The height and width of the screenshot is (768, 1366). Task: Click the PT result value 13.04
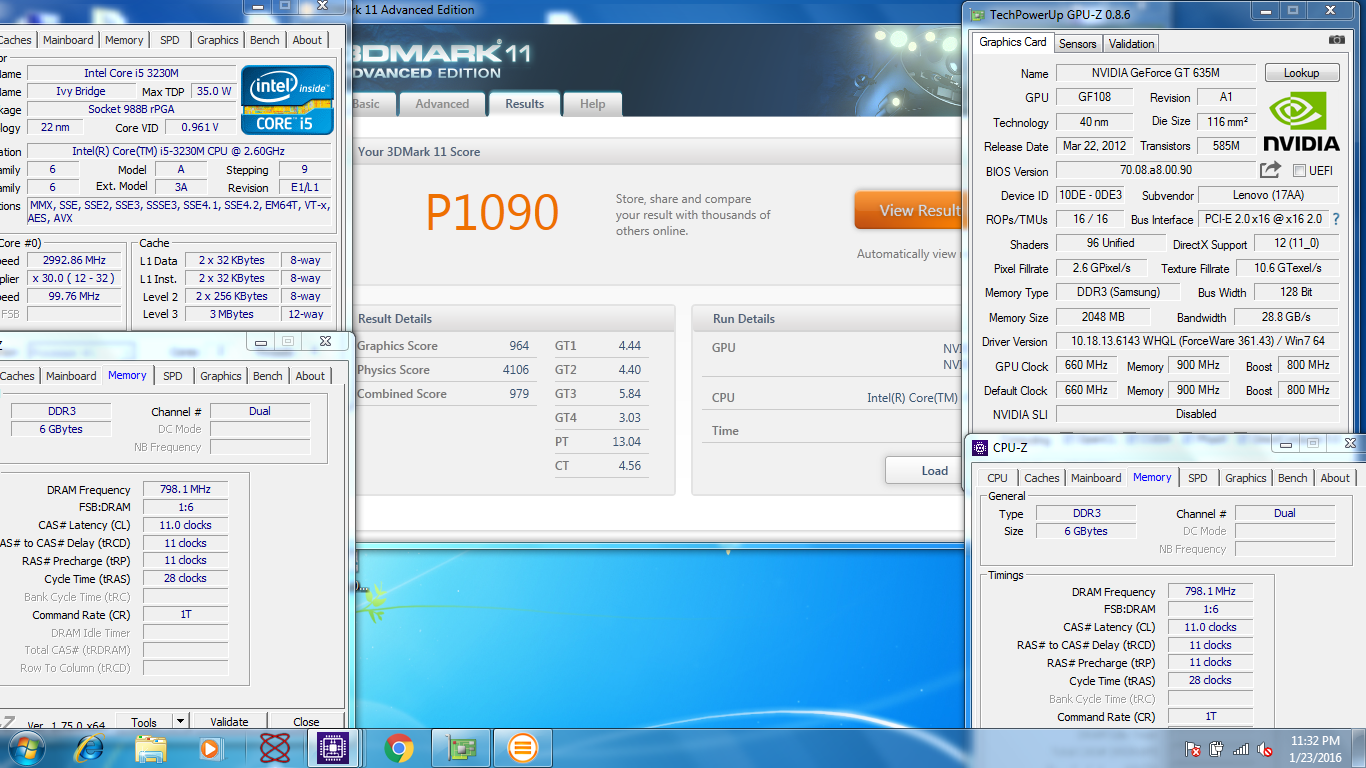point(626,442)
